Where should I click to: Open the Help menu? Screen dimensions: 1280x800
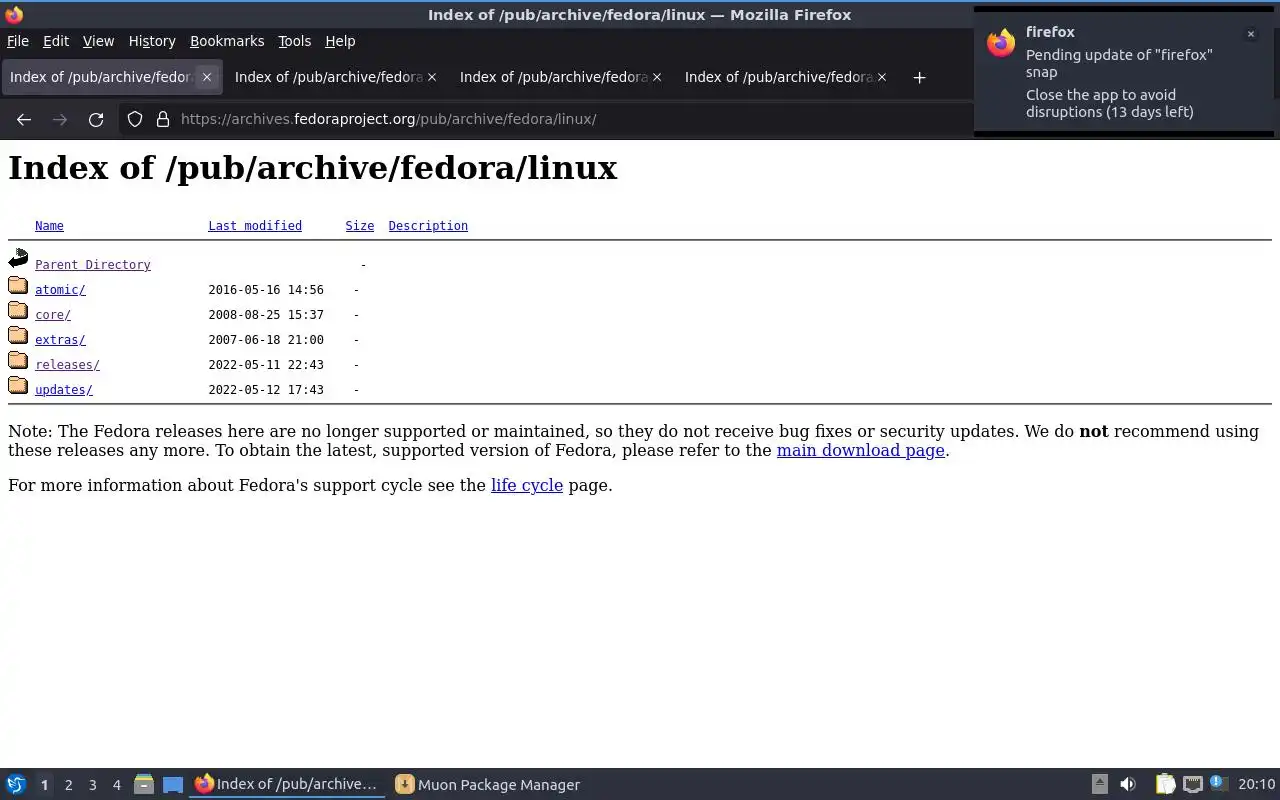[340, 41]
